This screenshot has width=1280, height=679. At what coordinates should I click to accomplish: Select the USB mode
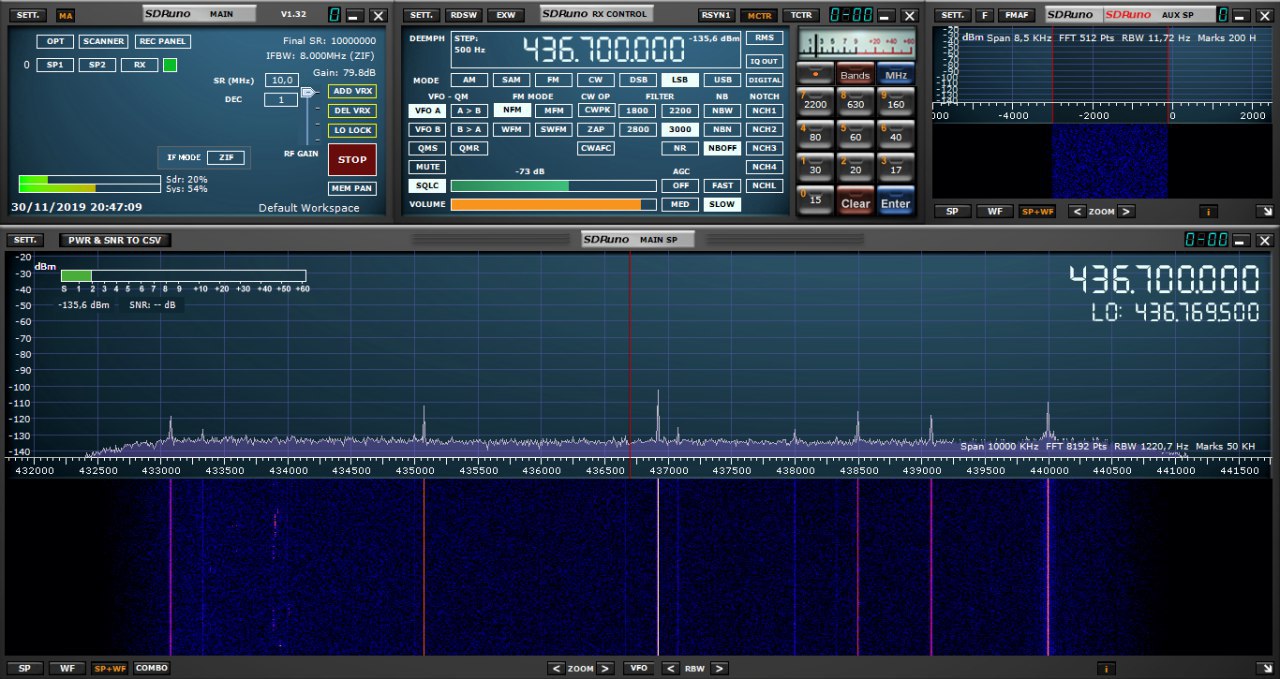[720, 80]
